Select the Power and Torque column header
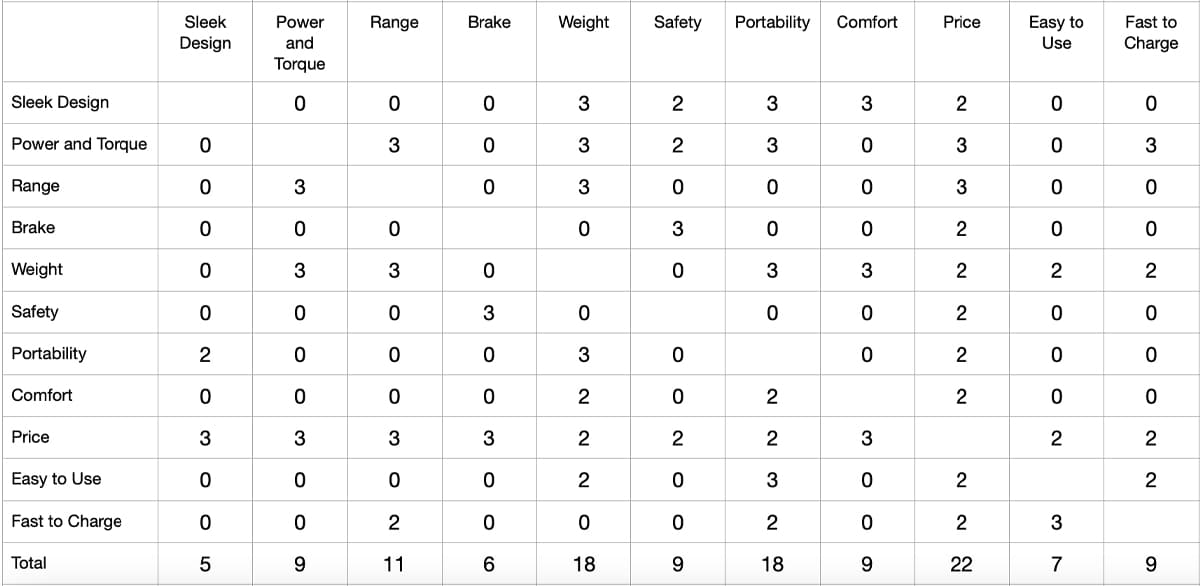 [x=299, y=43]
